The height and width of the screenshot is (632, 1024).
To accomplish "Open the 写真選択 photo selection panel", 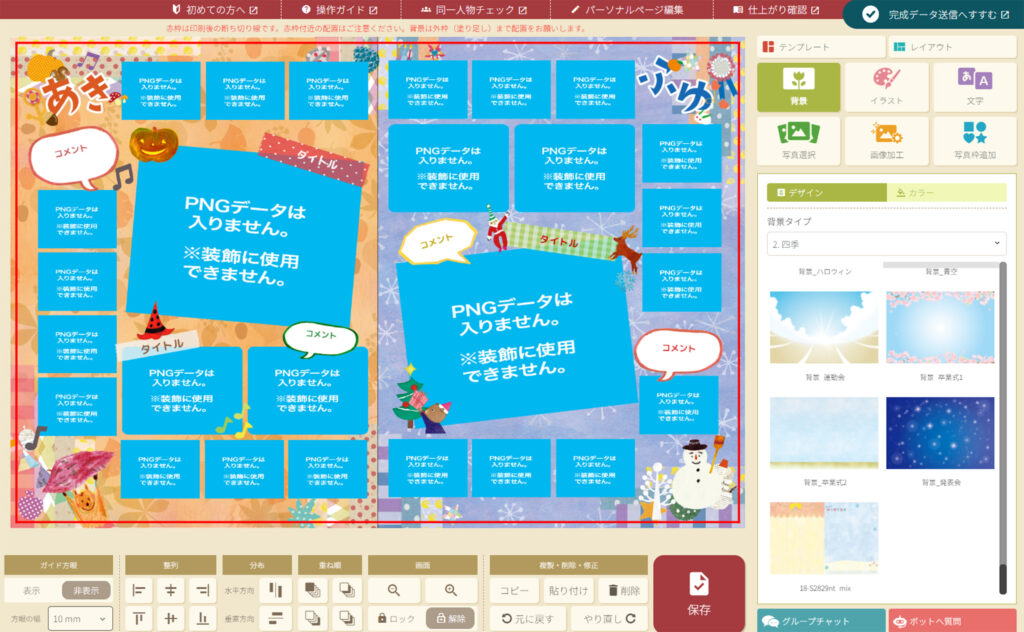I will (x=798, y=141).
